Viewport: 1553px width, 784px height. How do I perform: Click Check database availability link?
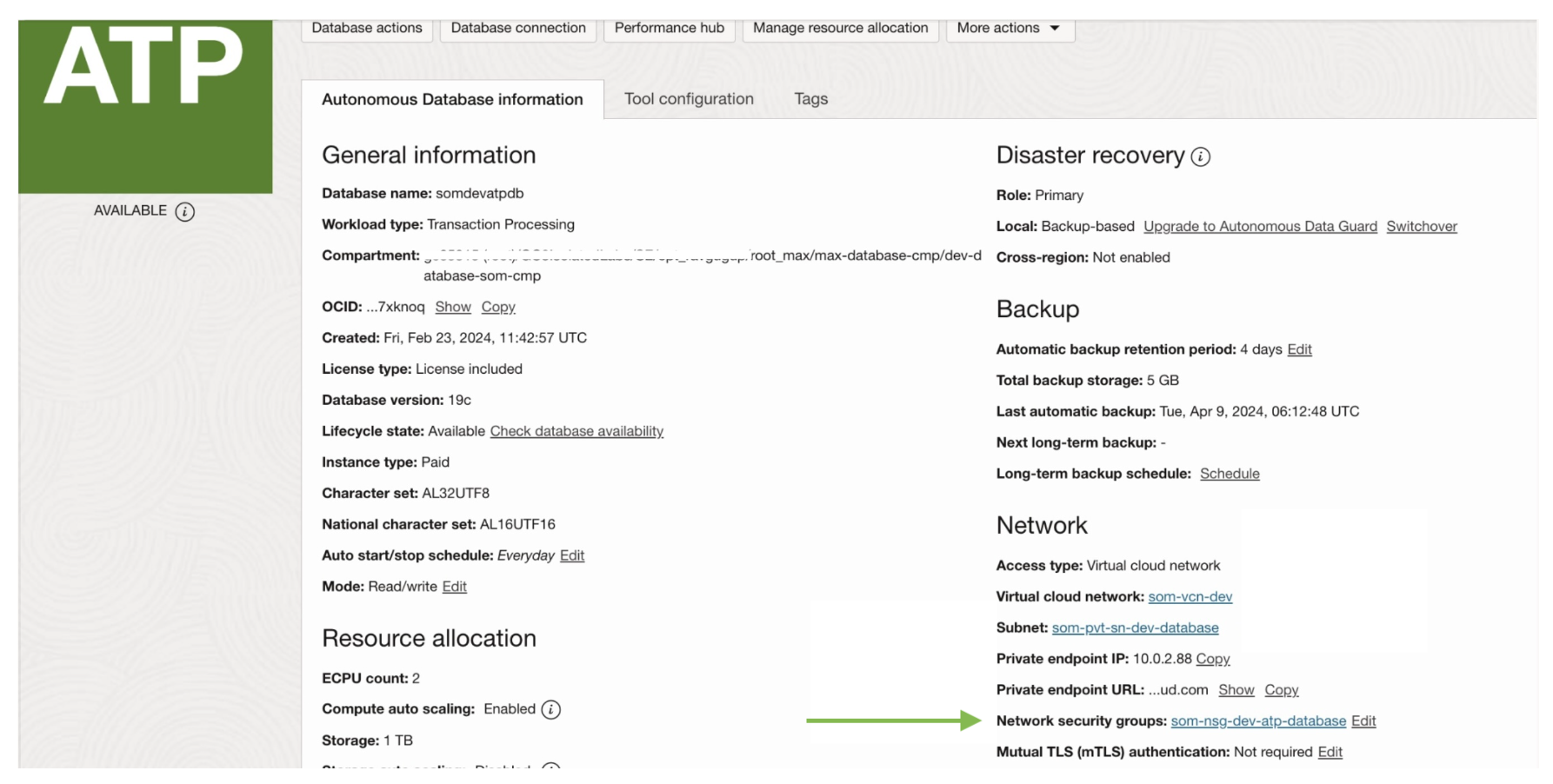point(577,431)
